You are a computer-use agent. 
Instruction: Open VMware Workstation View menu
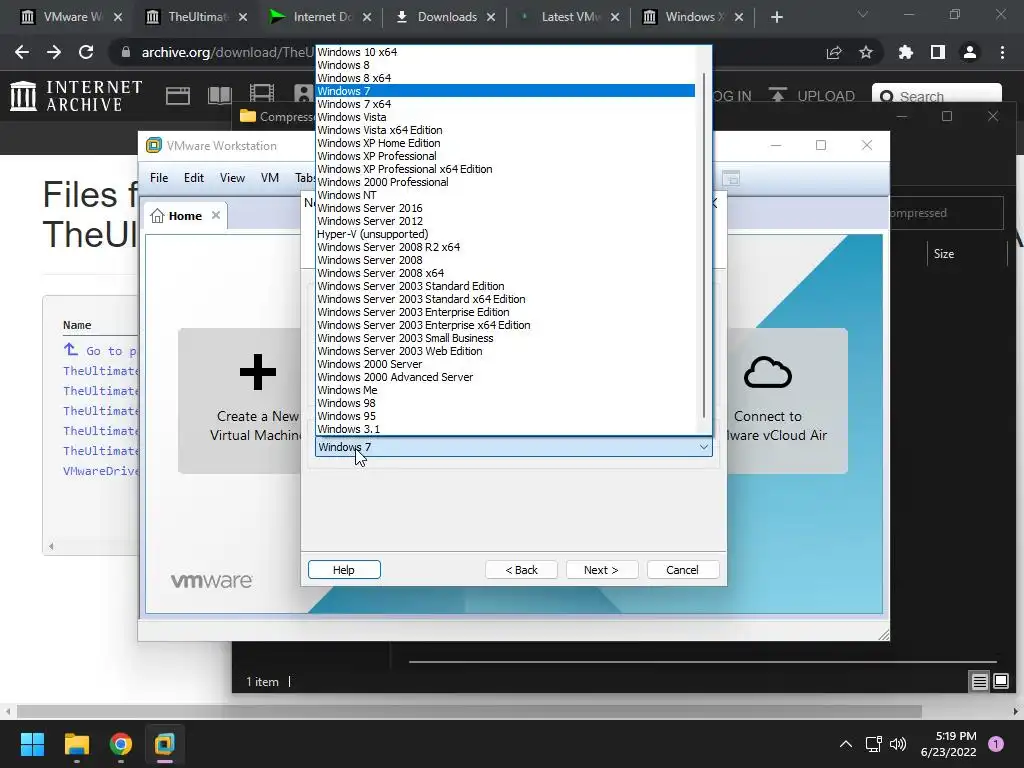click(232, 178)
